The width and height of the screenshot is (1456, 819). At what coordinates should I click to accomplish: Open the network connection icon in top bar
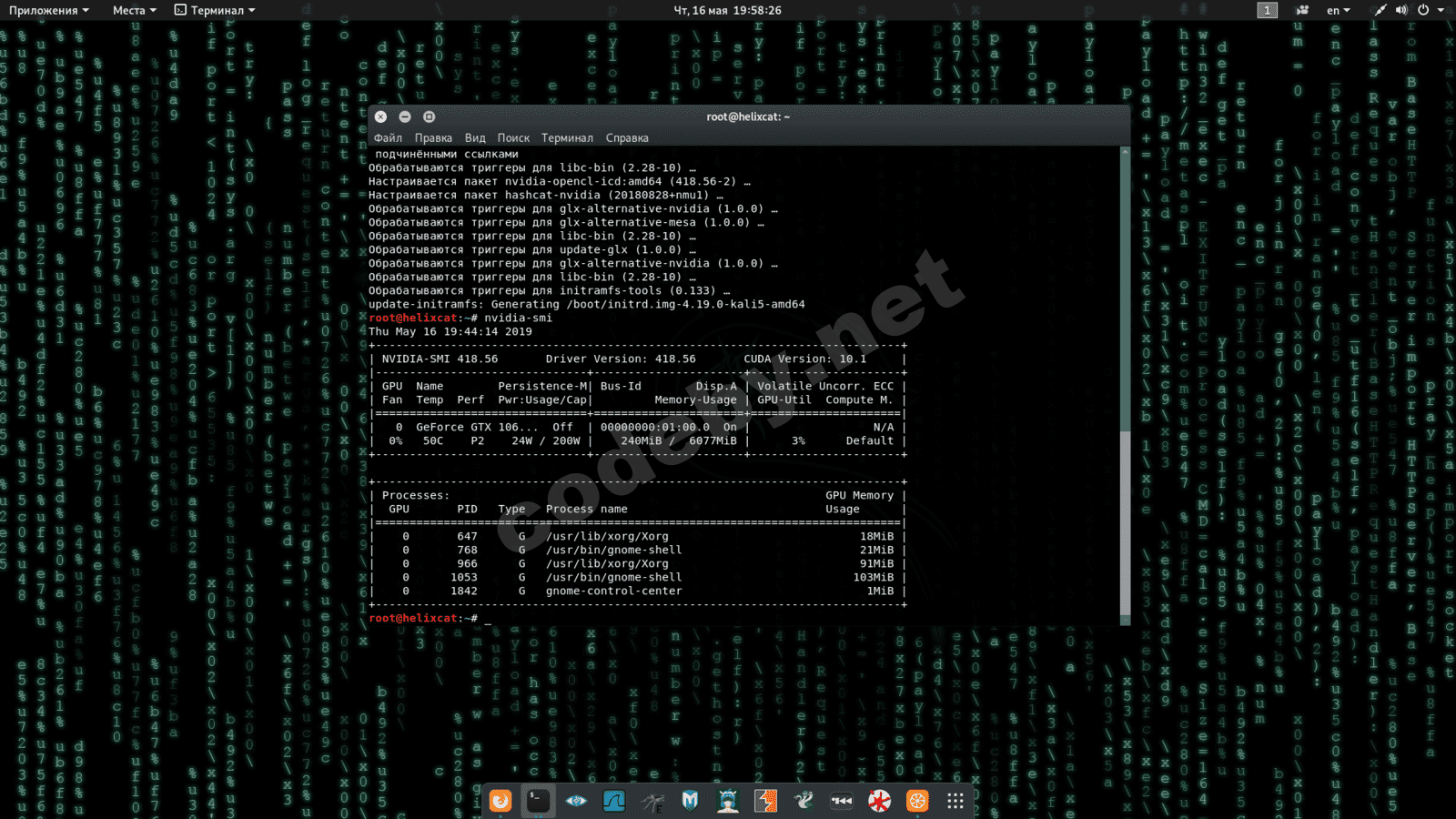(1380, 10)
